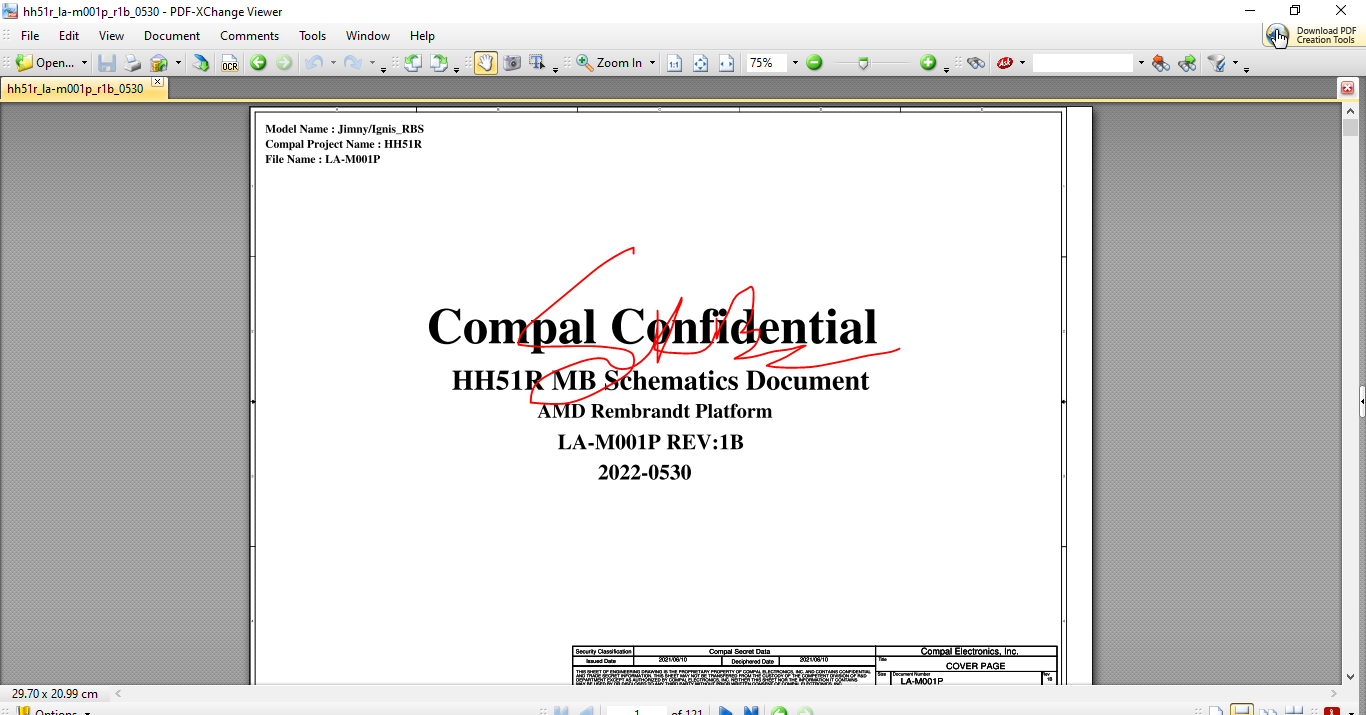Open the Document menu
This screenshot has width=1366, height=715.
(172, 35)
